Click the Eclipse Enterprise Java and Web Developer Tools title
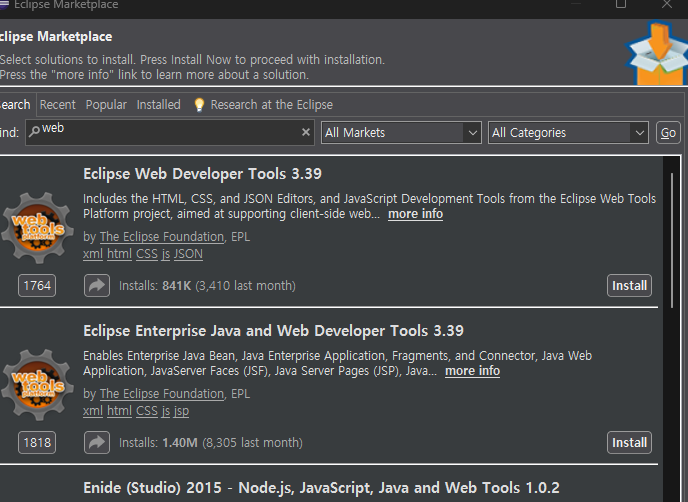The height and width of the screenshot is (502, 688). pos(273,331)
